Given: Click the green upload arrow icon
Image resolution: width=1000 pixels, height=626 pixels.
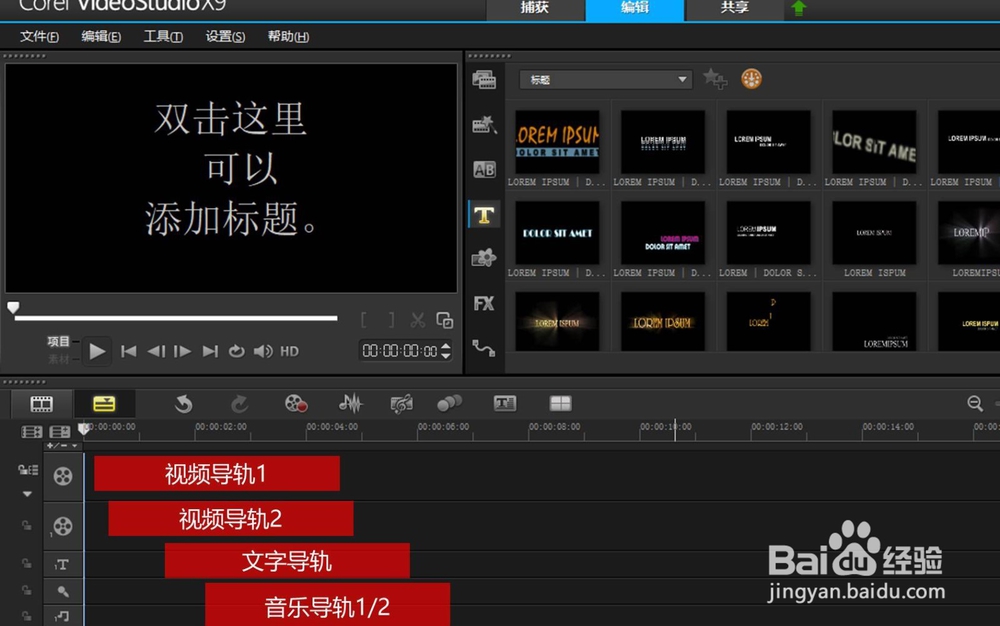Looking at the screenshot, I should (798, 8).
